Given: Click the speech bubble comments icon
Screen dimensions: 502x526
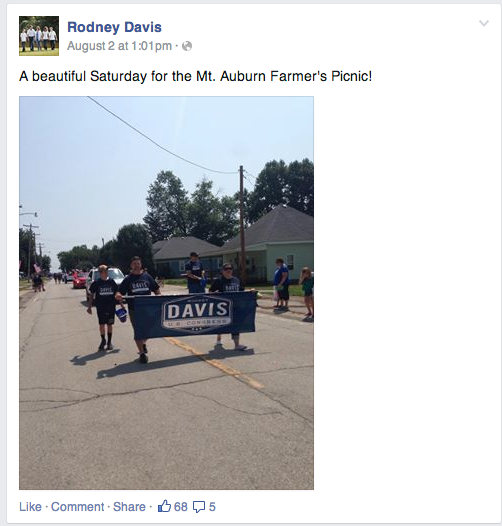Looking at the screenshot, I should pos(199,507).
